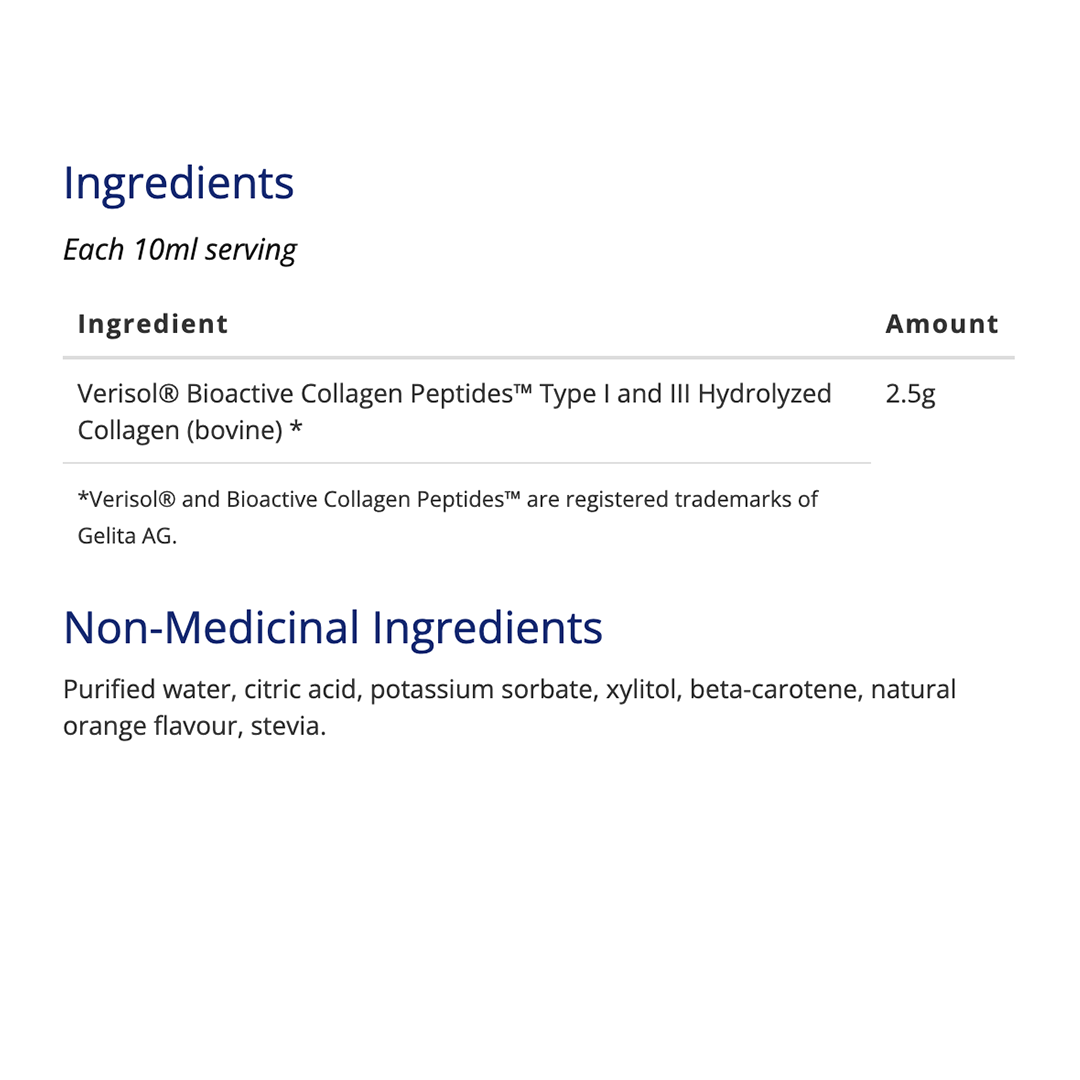Click "Collagen (bovine) *" in the table
1080x1080 pixels.
[x=189, y=431]
